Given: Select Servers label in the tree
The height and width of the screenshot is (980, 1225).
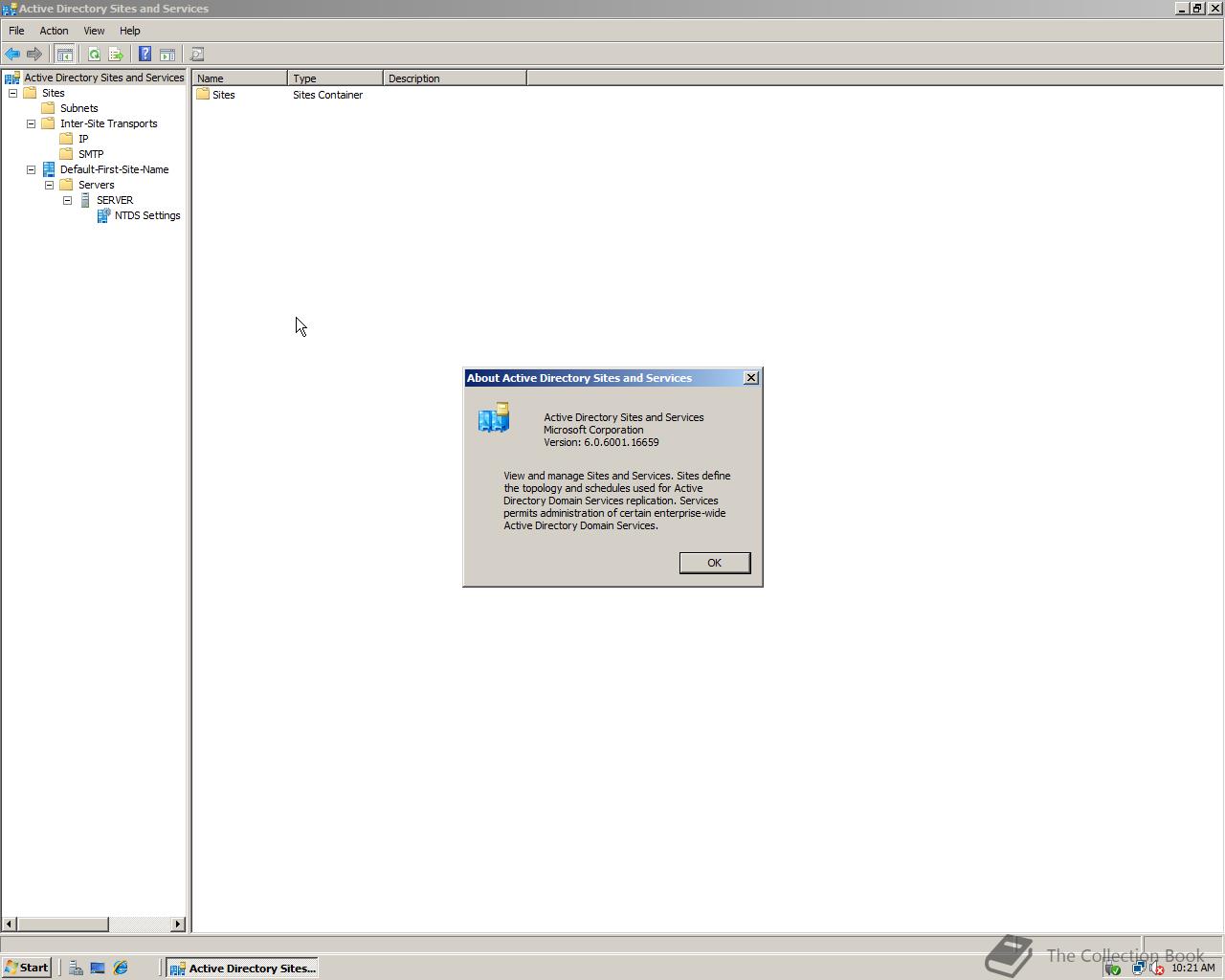Looking at the screenshot, I should coord(97,185).
